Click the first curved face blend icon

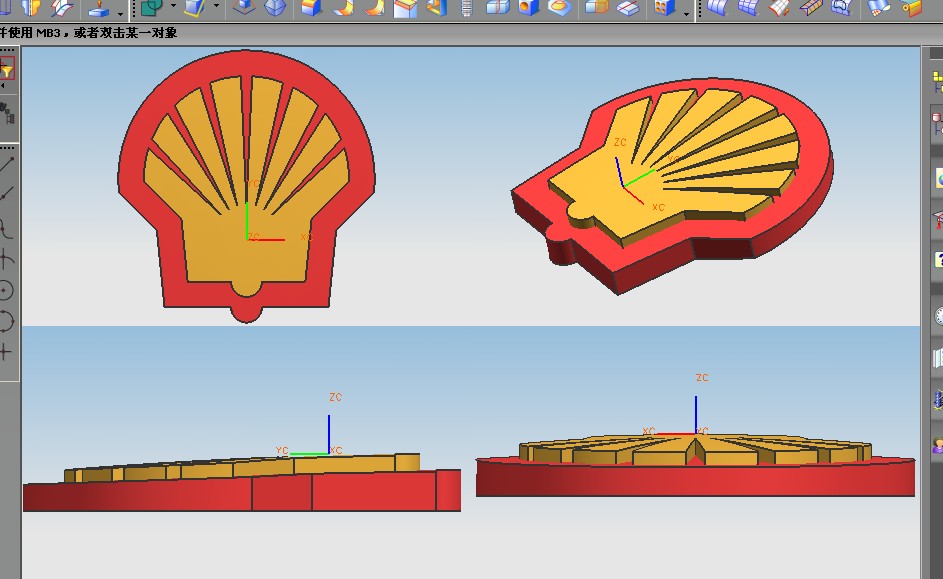pyautogui.click(x=344, y=7)
